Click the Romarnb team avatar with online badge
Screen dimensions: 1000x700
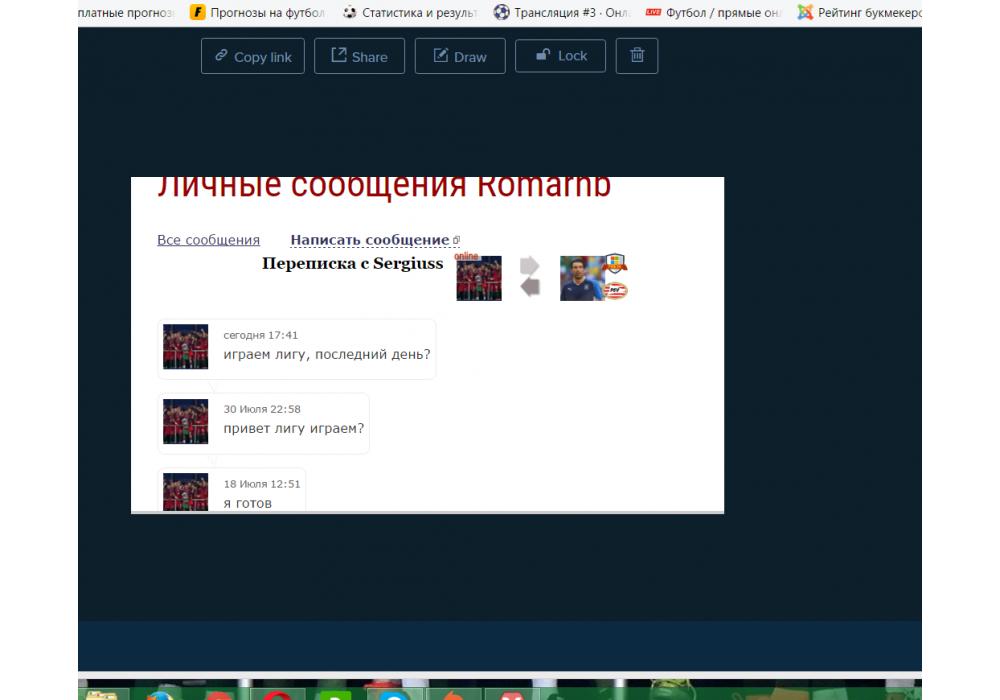479,279
